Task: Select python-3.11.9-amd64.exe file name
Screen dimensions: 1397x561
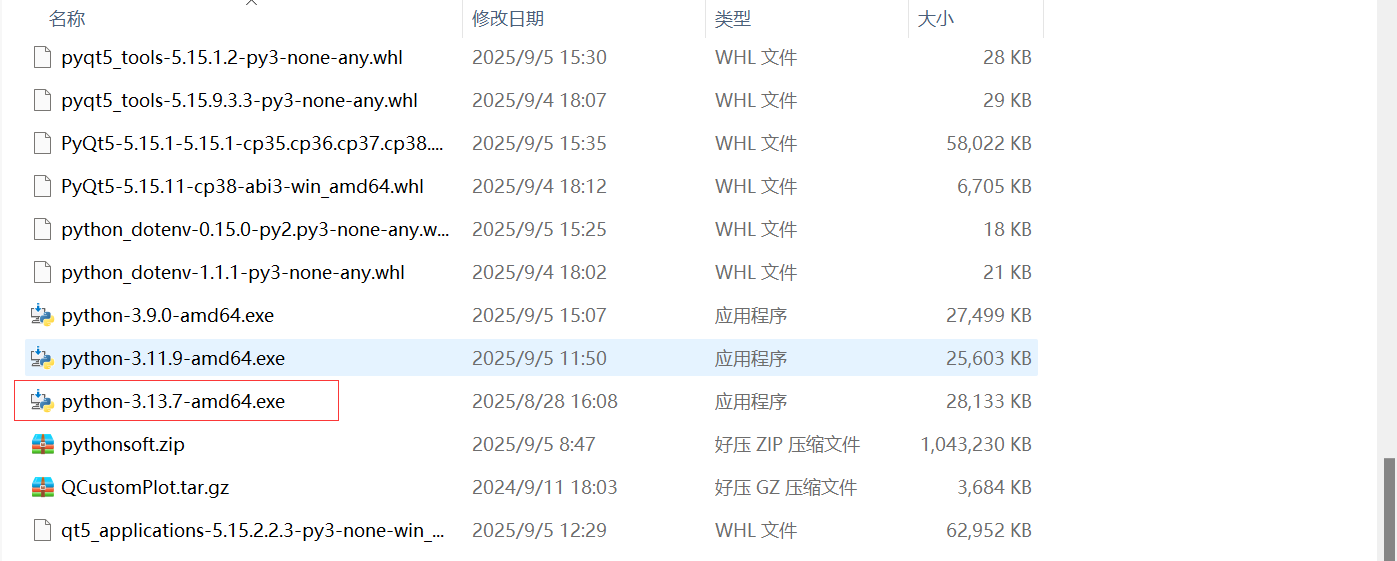Action: pos(173,358)
